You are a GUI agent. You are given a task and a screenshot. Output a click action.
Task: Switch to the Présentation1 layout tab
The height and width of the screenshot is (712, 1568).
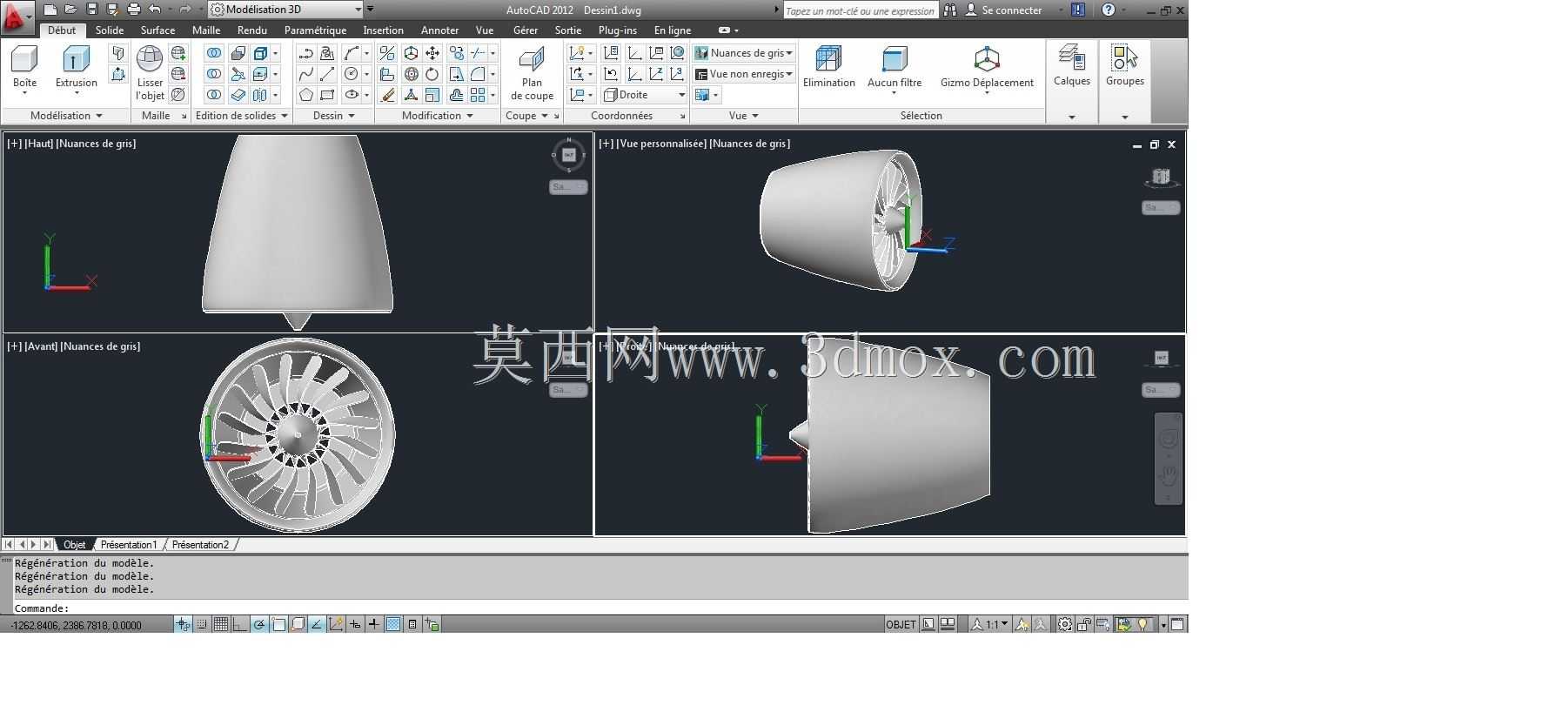129,545
